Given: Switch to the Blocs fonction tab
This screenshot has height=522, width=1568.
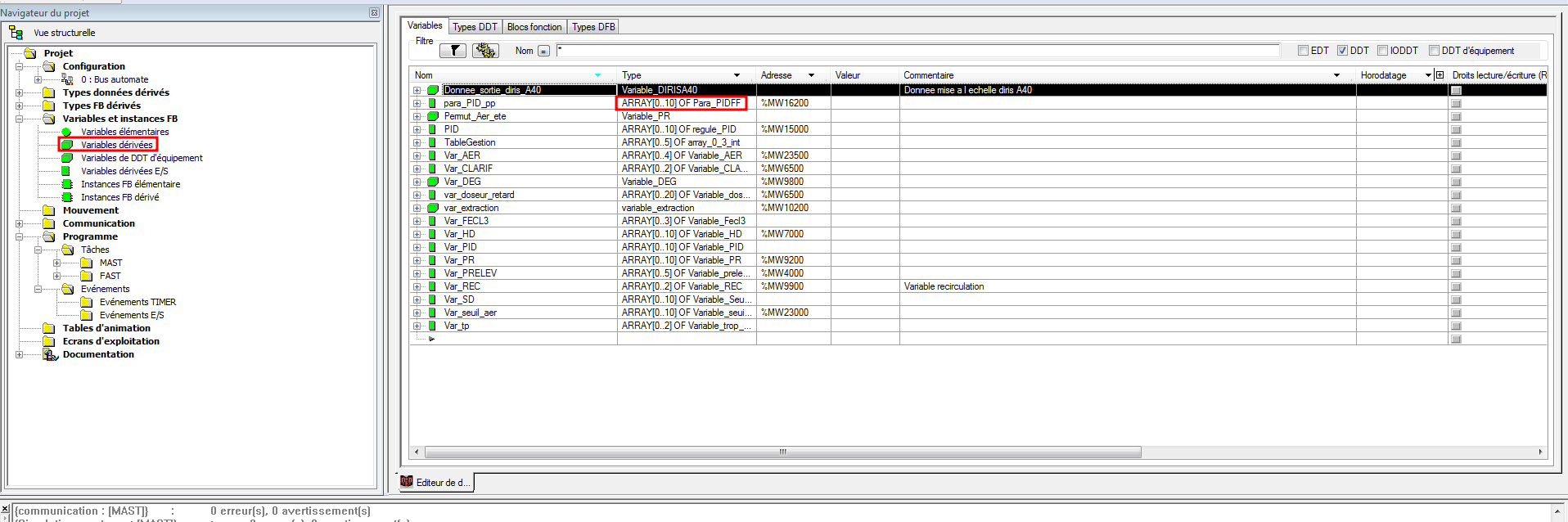Looking at the screenshot, I should (534, 27).
